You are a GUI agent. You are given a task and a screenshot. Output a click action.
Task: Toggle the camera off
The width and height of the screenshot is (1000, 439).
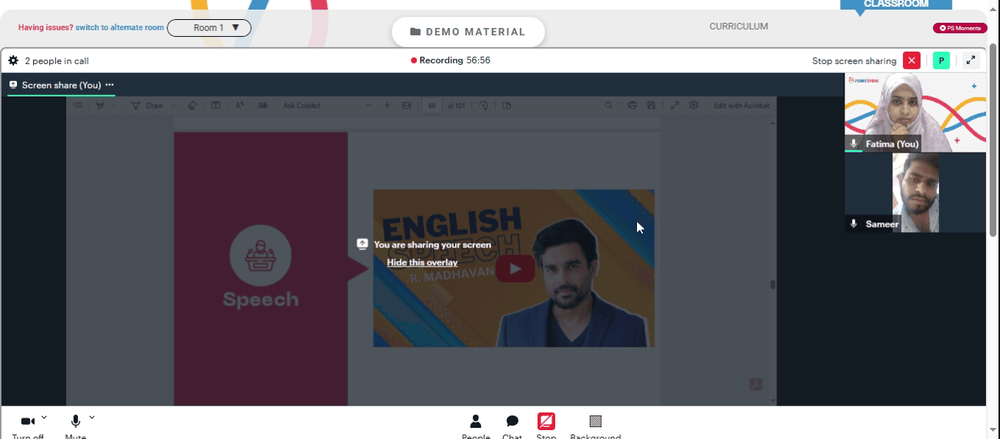27,421
